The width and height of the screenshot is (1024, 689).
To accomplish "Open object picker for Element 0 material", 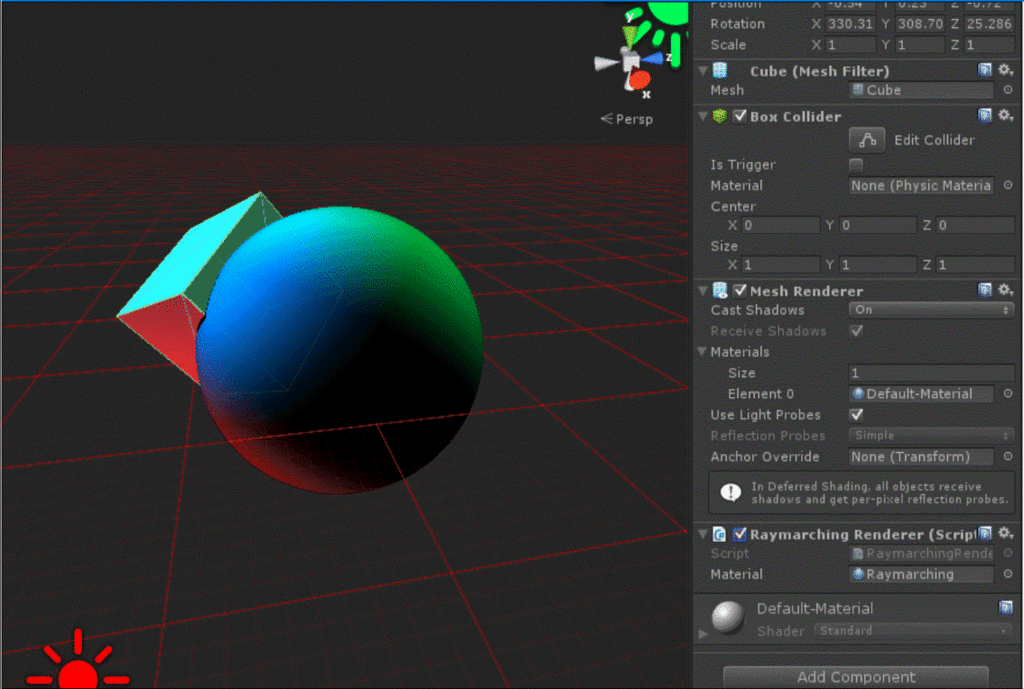I will pos(1008,394).
